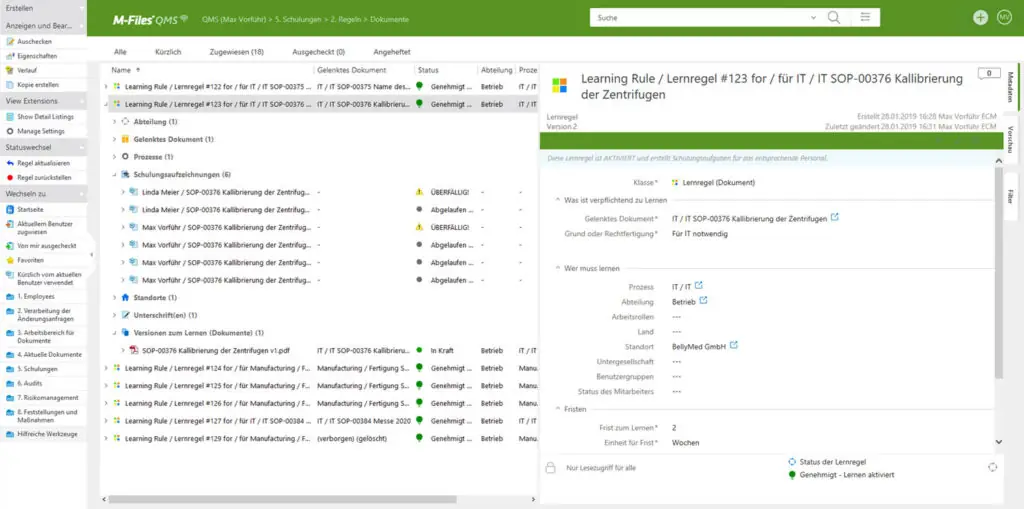Select Kopie erstellen in sidebar

38,85
